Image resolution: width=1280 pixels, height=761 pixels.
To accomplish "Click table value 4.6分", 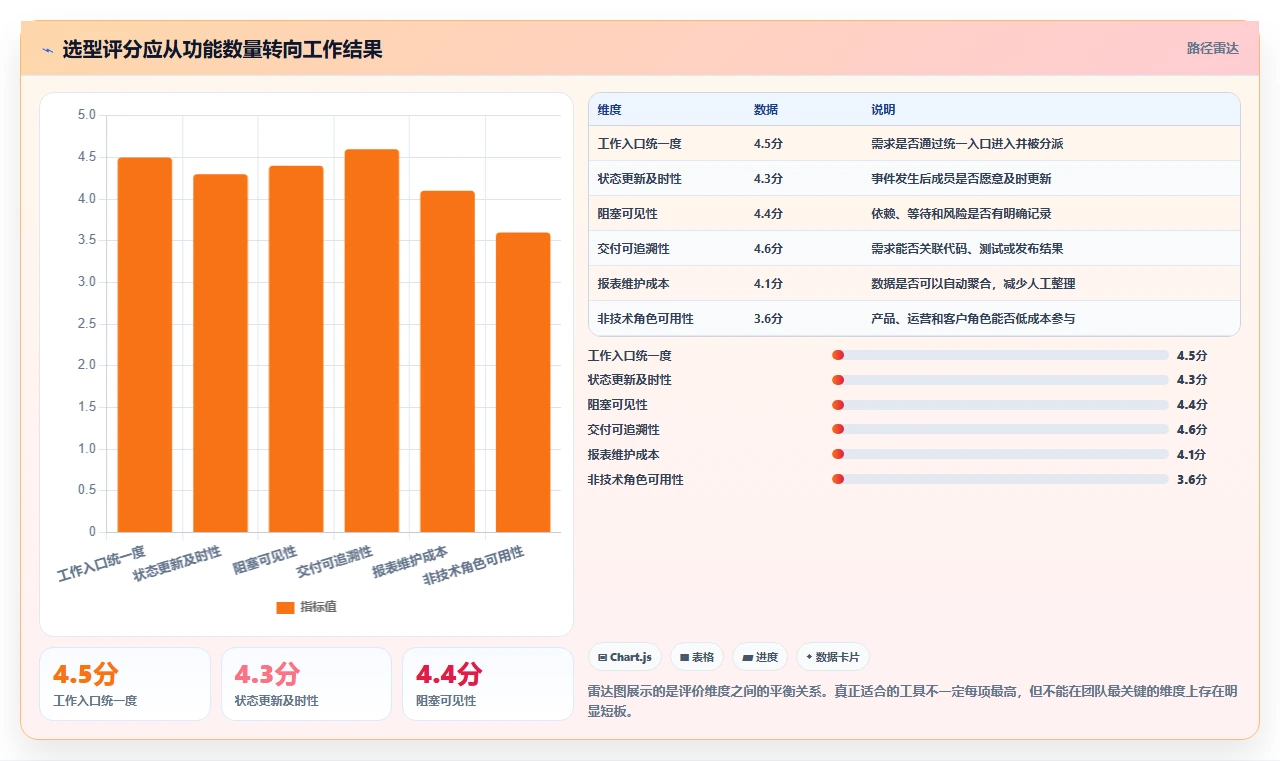I will [768, 249].
